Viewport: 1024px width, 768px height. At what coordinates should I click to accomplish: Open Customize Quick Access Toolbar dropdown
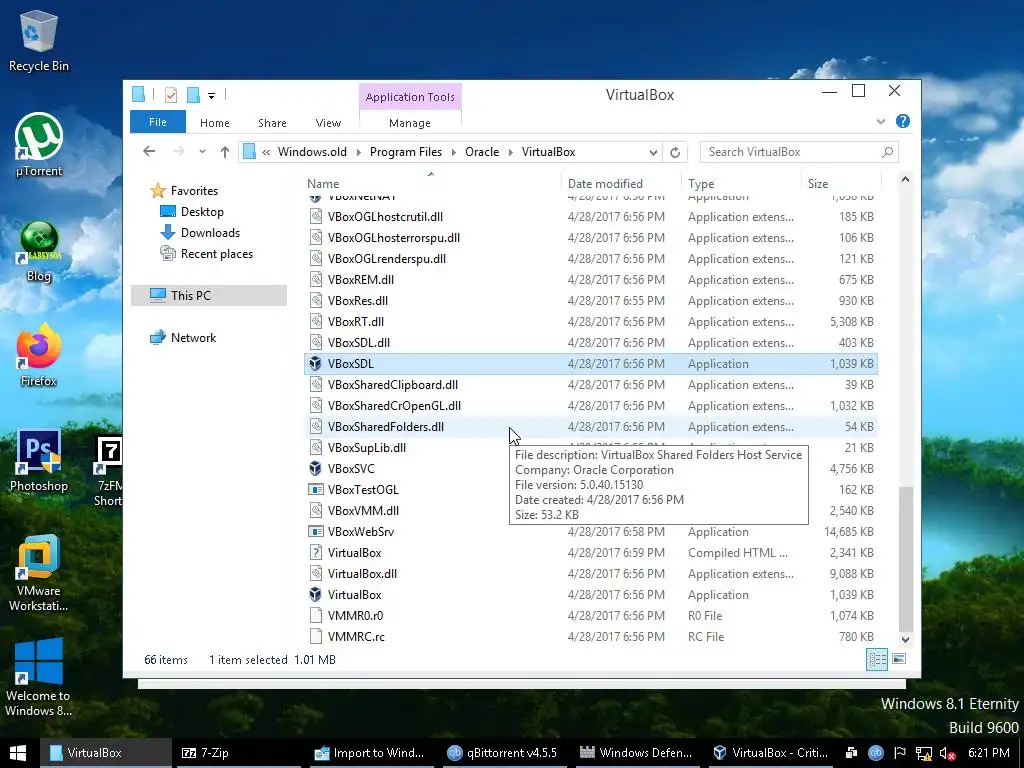[x=212, y=96]
